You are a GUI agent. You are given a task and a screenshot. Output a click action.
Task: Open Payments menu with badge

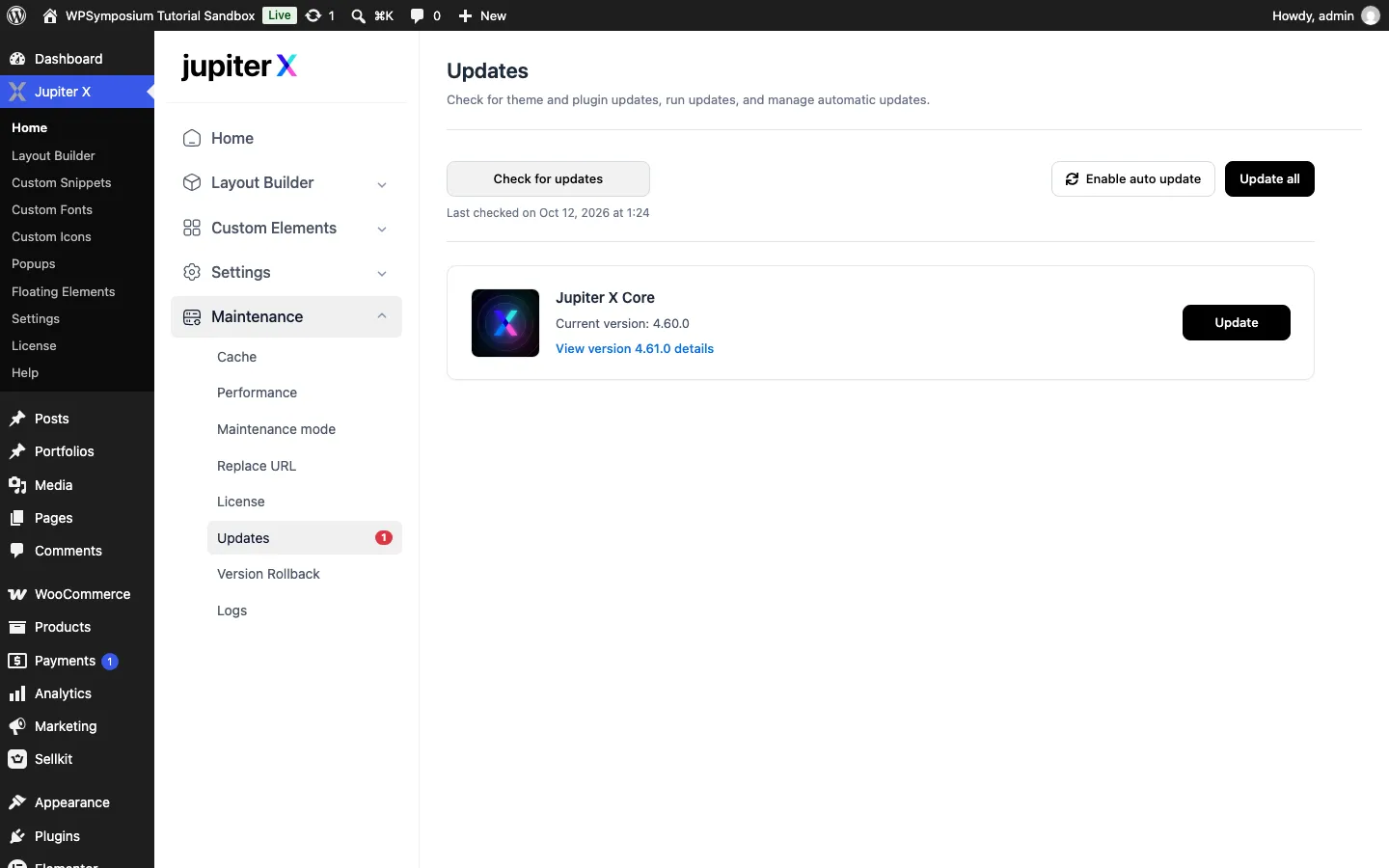(x=77, y=661)
